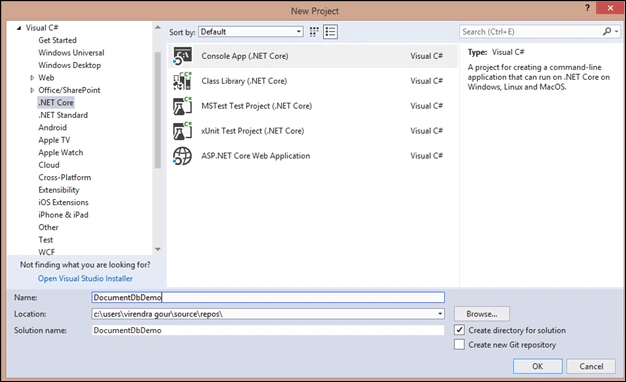Select Extensibility category

click(59, 190)
